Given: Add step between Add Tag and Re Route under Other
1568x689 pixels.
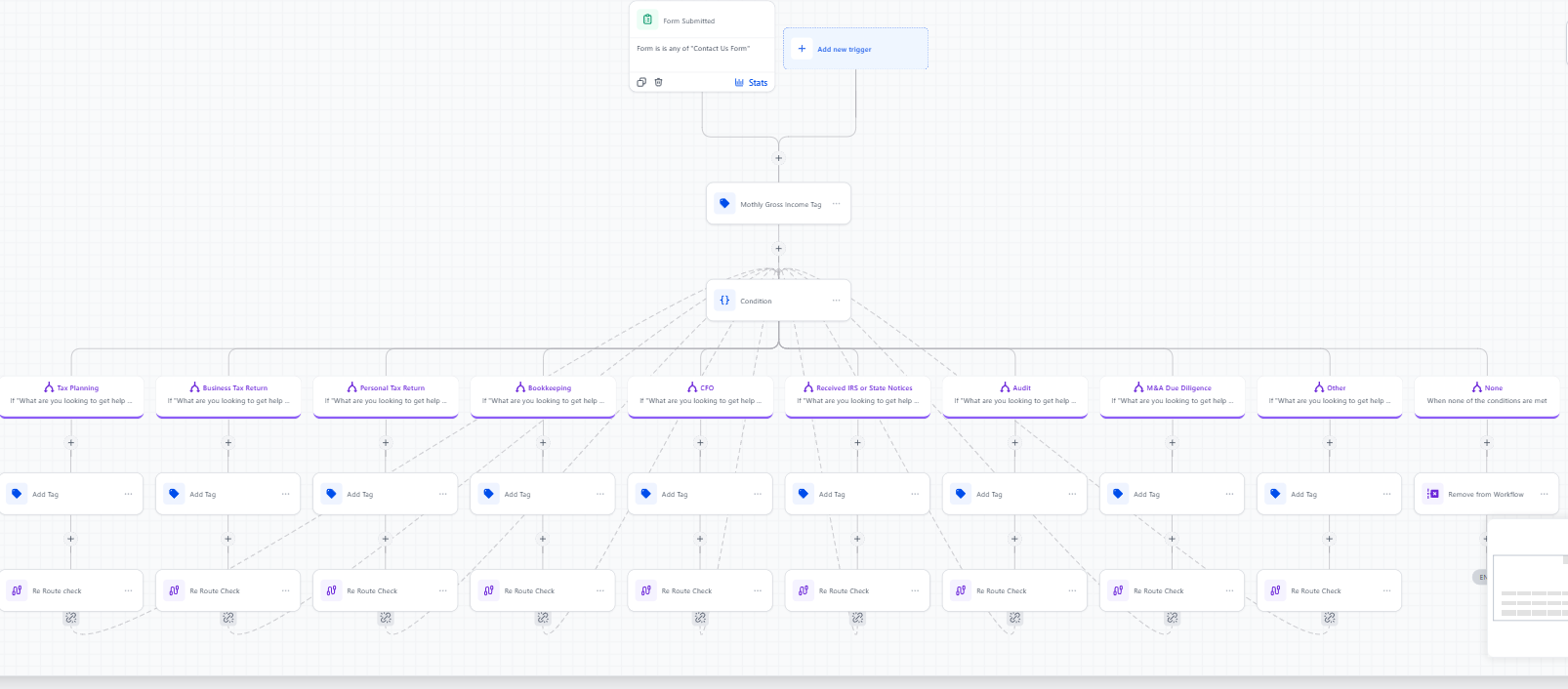Looking at the screenshot, I should (x=1329, y=539).
